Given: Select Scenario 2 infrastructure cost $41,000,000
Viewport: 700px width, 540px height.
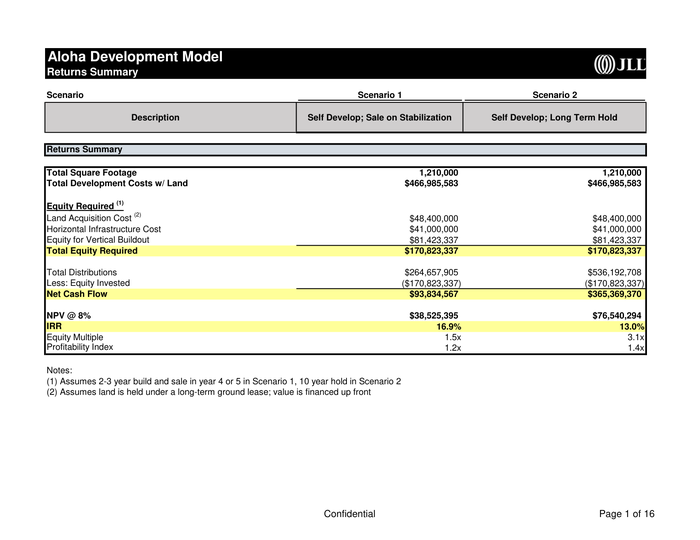Looking at the screenshot, I should [617, 229].
